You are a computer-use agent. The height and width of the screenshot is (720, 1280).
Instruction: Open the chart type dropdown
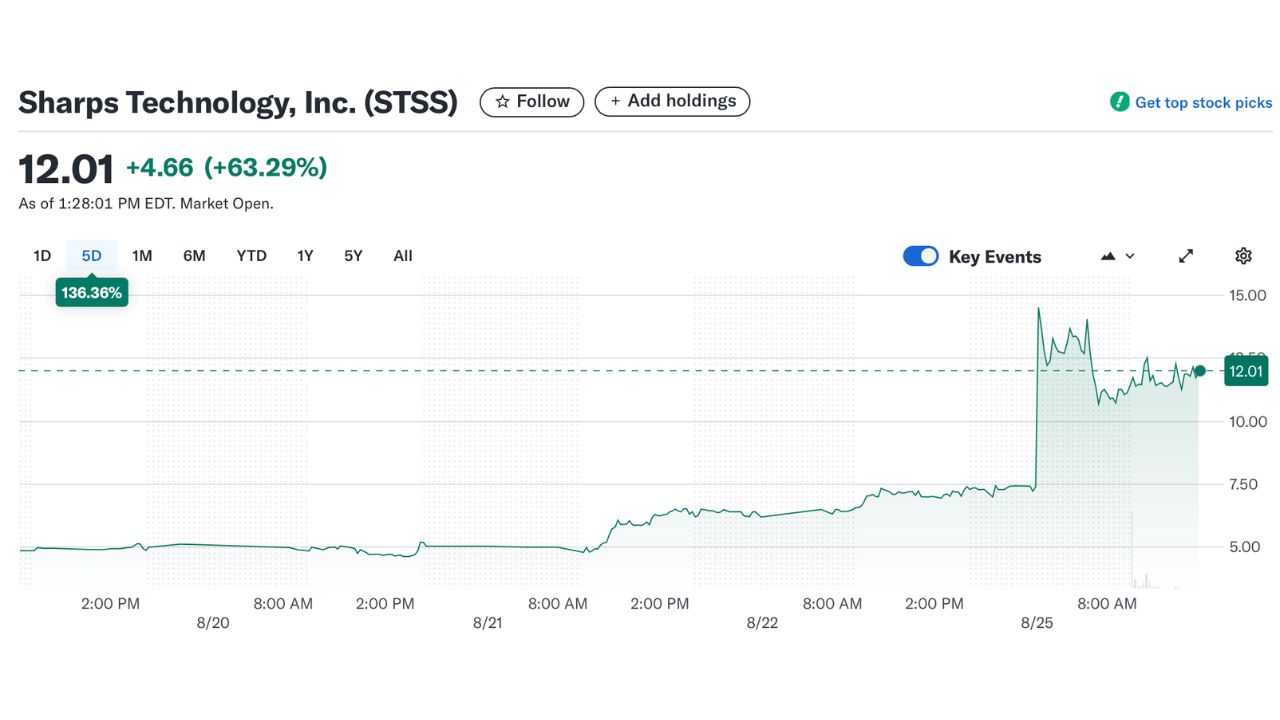click(x=1117, y=256)
